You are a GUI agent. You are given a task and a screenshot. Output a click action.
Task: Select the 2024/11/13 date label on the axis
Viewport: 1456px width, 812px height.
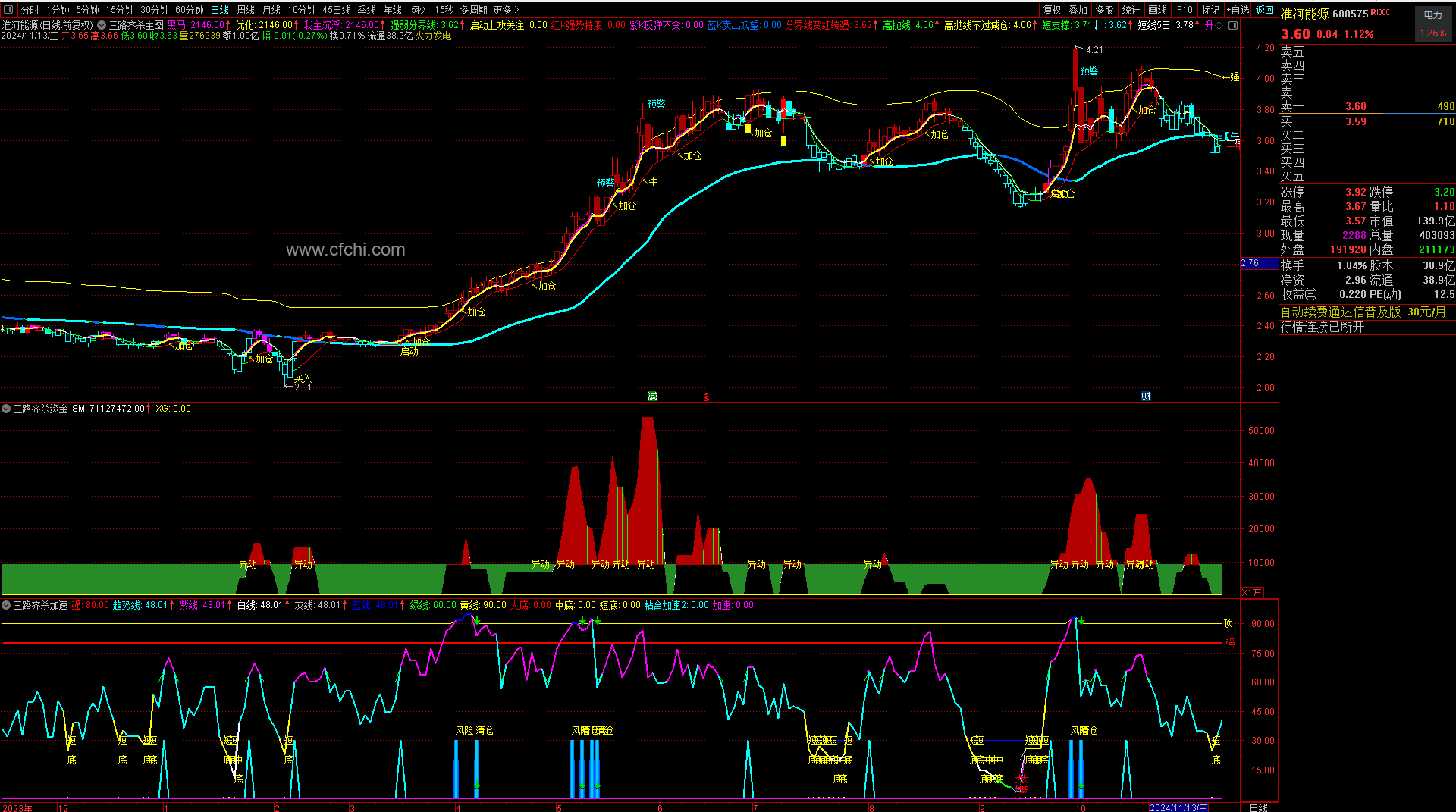(1179, 807)
